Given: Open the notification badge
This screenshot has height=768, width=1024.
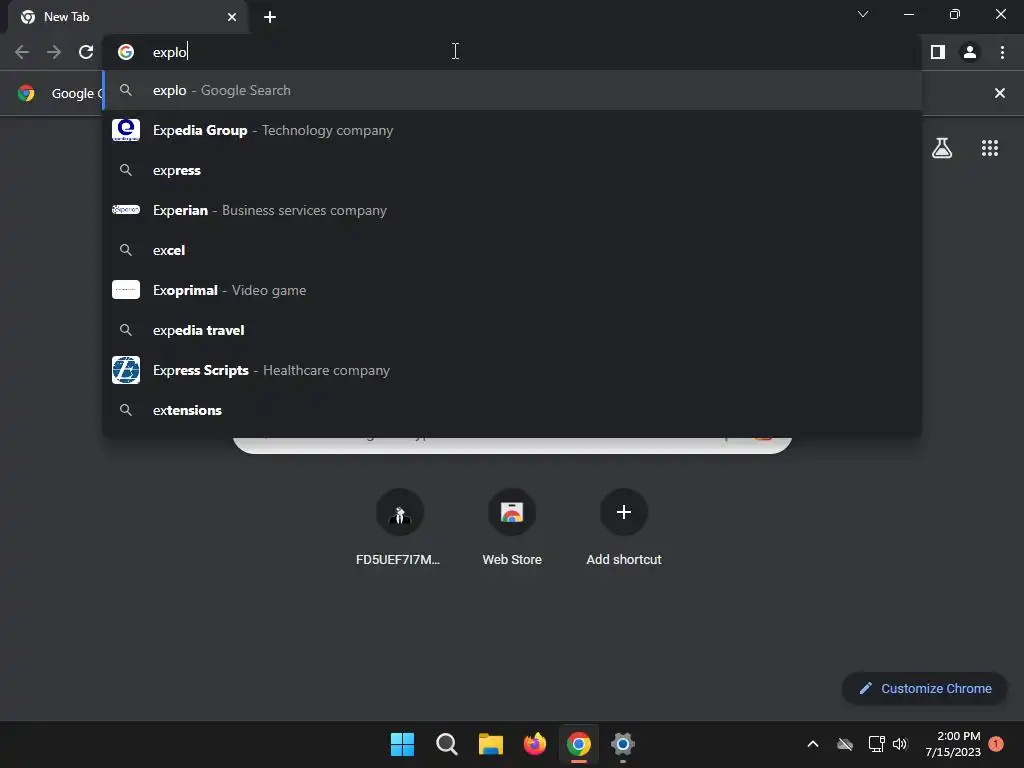Looking at the screenshot, I should pyautogui.click(x=996, y=744).
